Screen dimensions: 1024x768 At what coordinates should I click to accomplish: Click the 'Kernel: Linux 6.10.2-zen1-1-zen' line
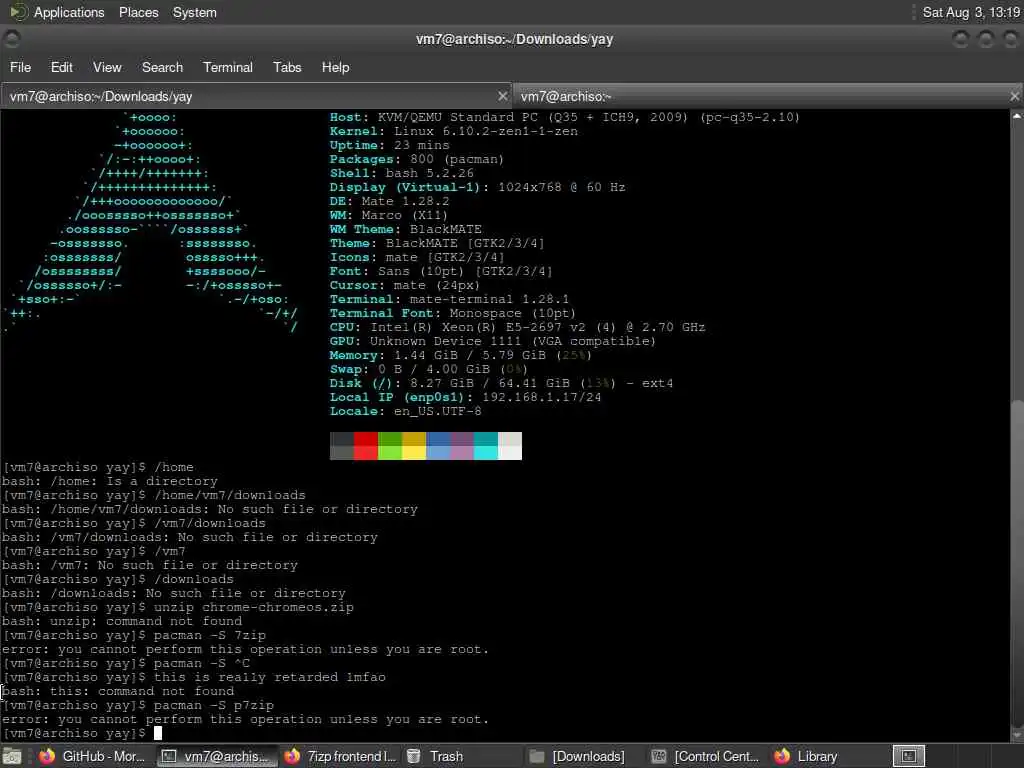tap(454, 131)
